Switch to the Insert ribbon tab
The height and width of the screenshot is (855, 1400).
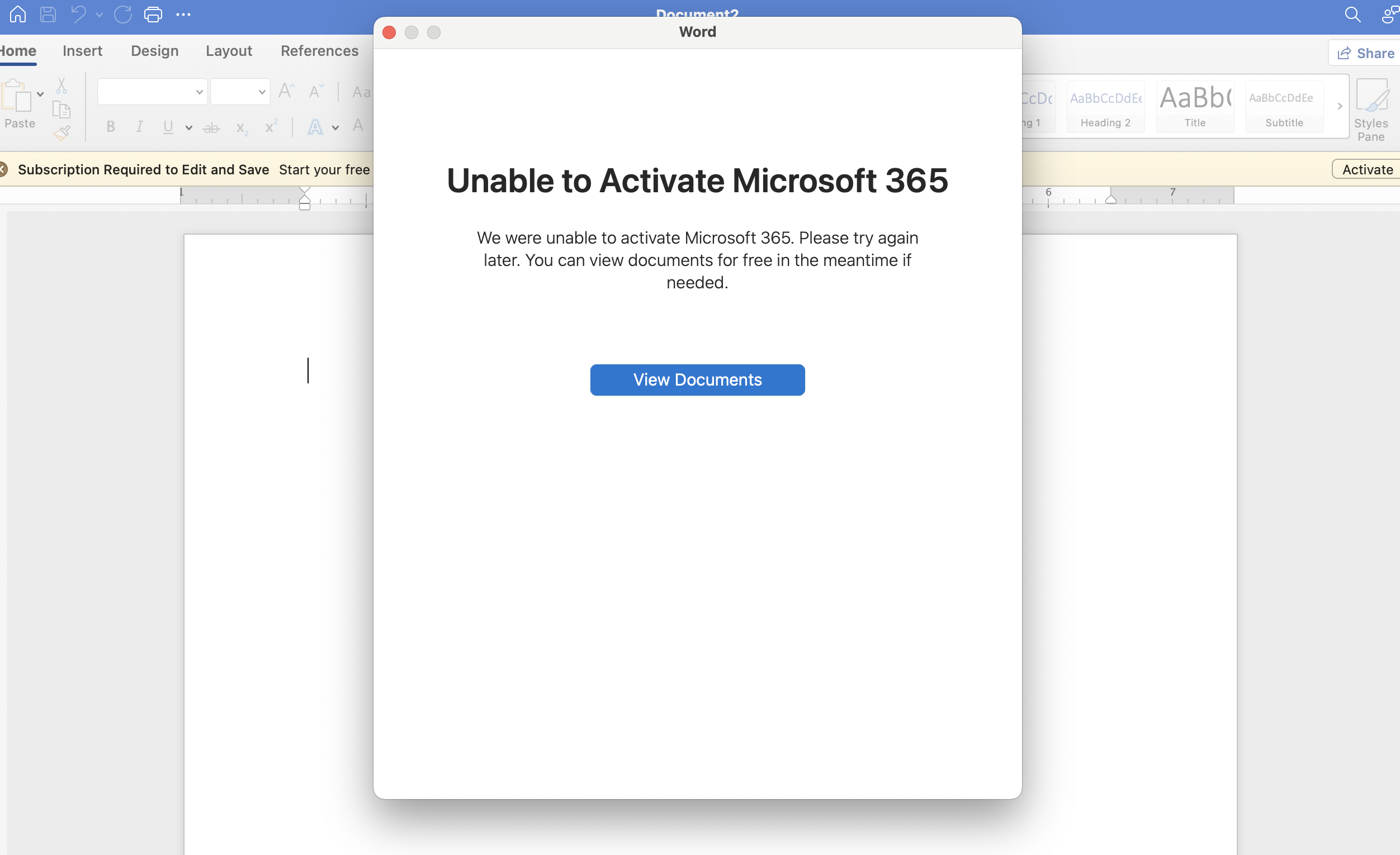pyautogui.click(x=82, y=51)
